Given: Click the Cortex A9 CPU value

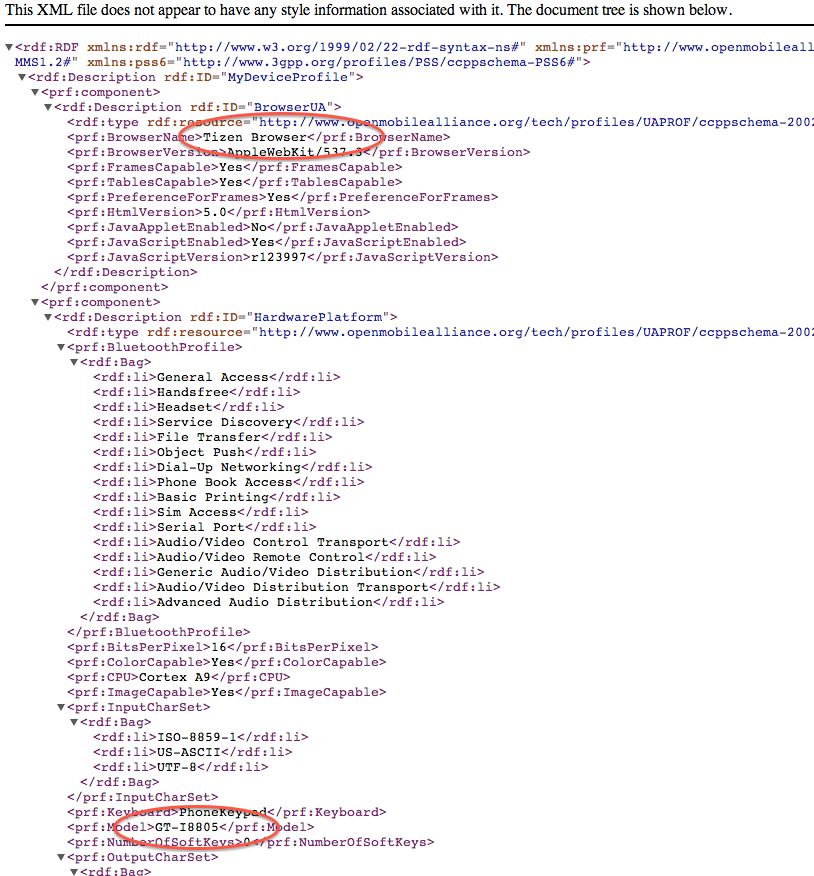Looking at the screenshot, I should point(174,677).
